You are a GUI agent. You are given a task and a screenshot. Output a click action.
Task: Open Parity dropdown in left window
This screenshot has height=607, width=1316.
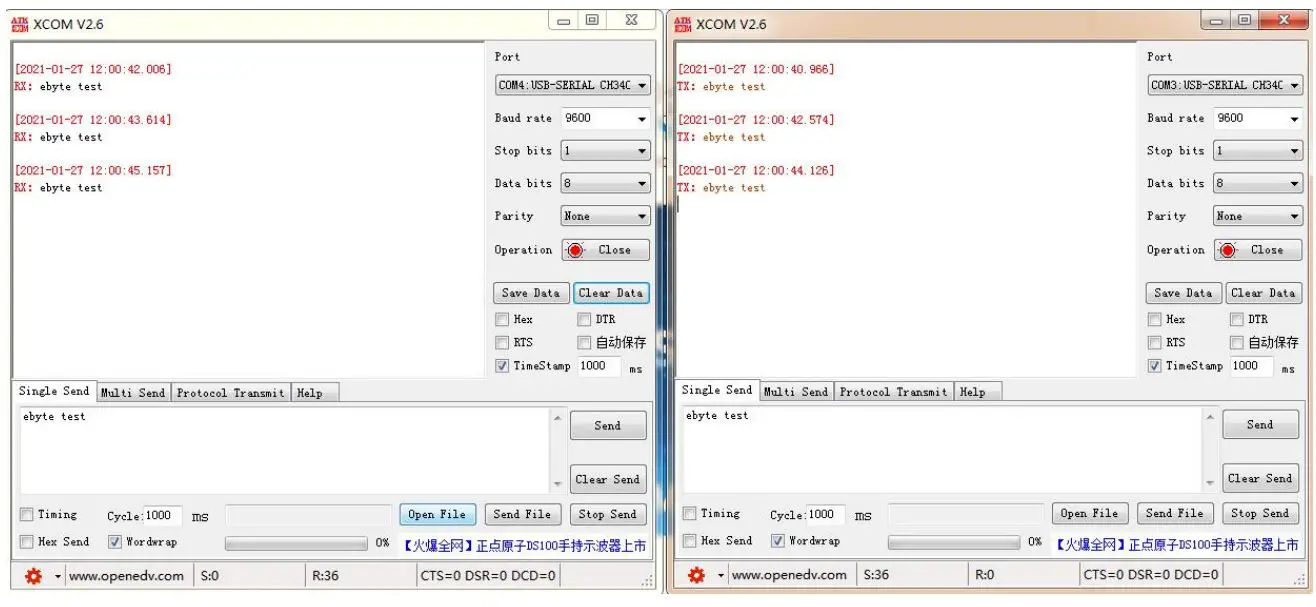[606, 216]
